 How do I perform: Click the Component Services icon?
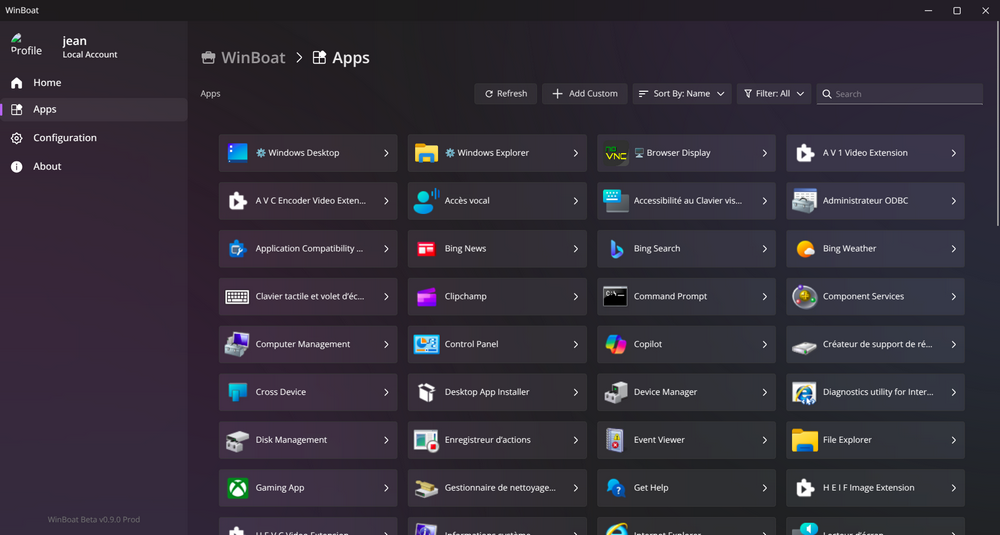point(805,297)
